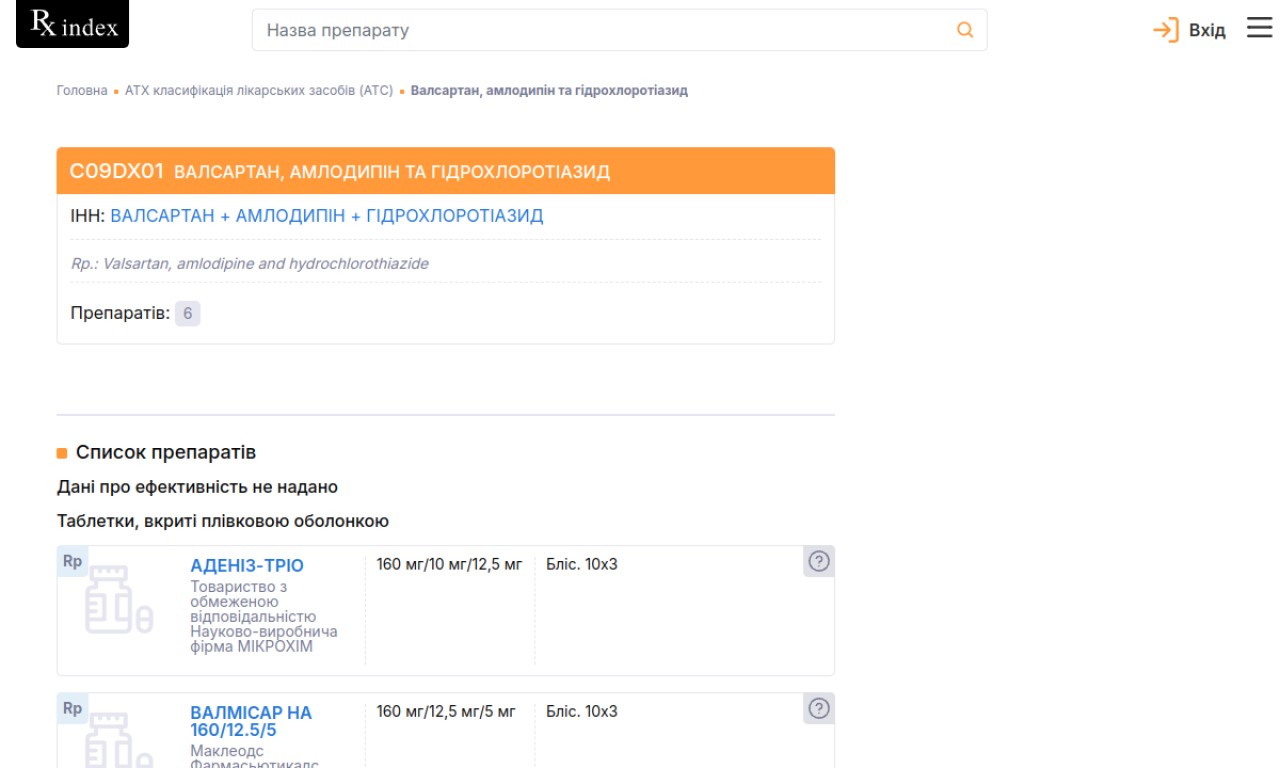This screenshot has height=768, width=1280.
Task: Click the login arrow icon
Action: (1165, 30)
